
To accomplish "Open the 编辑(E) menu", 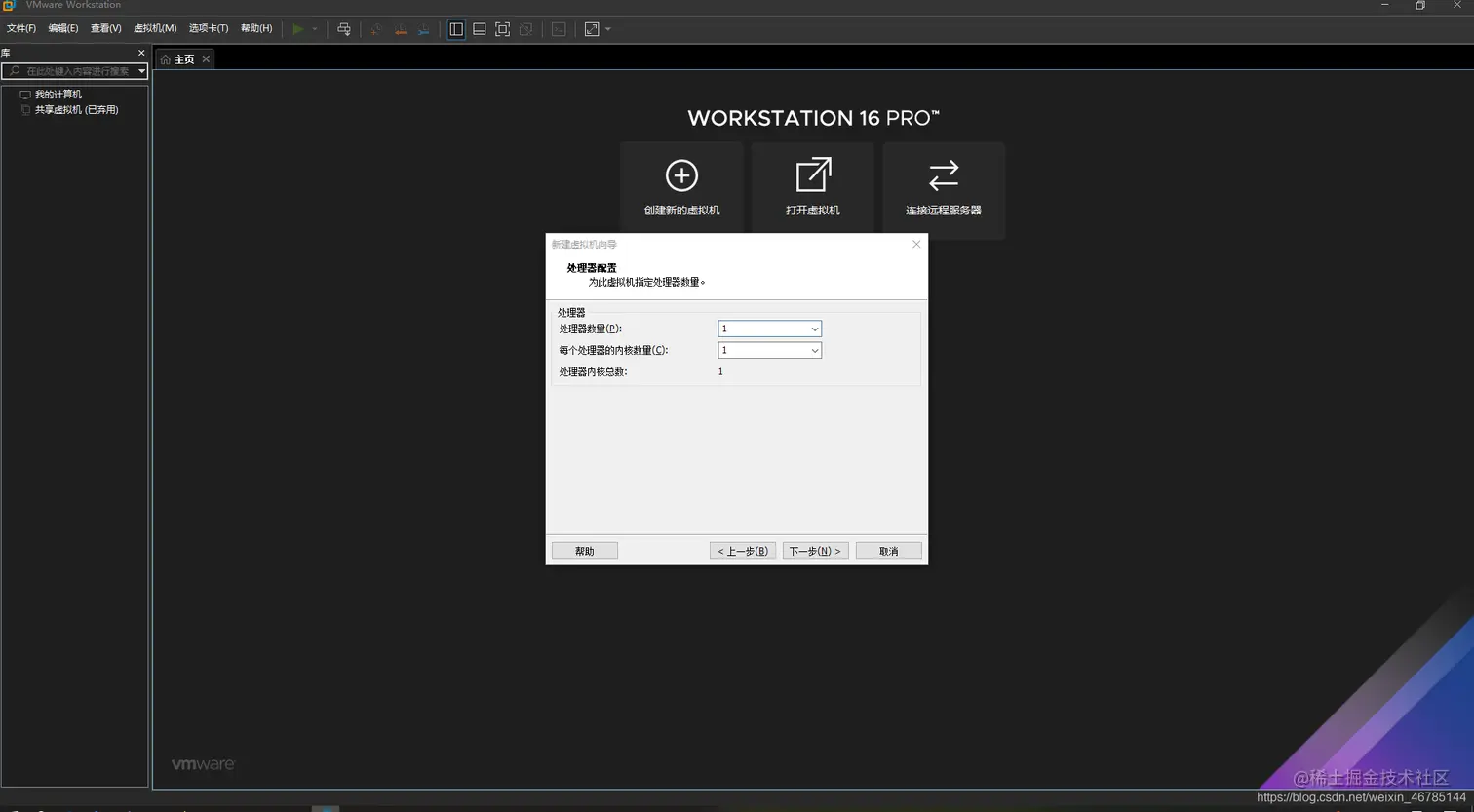I will tap(63, 29).
